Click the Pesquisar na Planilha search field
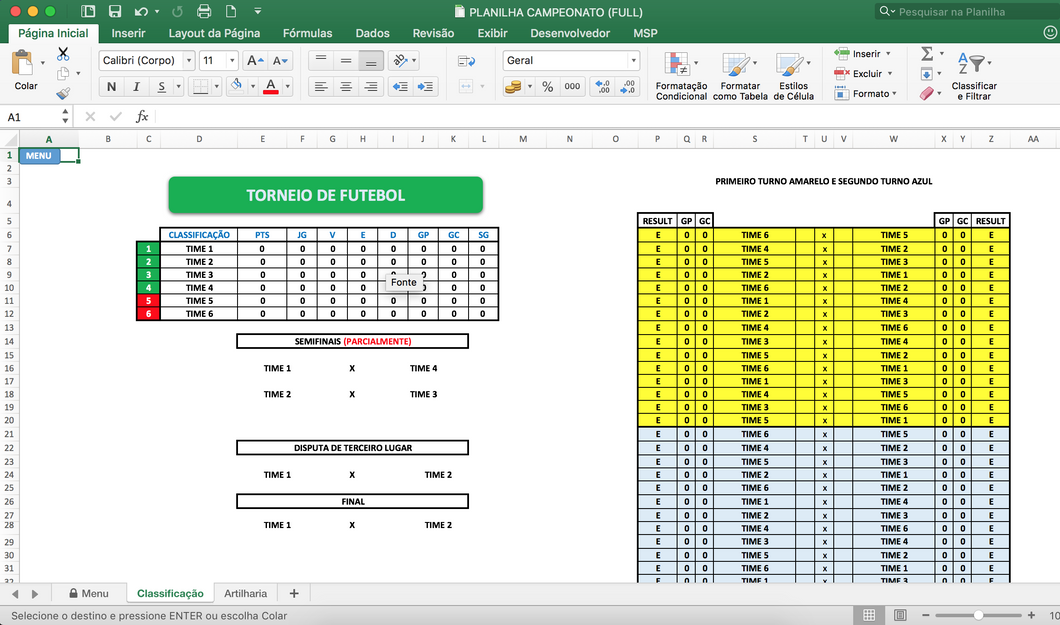 pyautogui.click(x=965, y=12)
